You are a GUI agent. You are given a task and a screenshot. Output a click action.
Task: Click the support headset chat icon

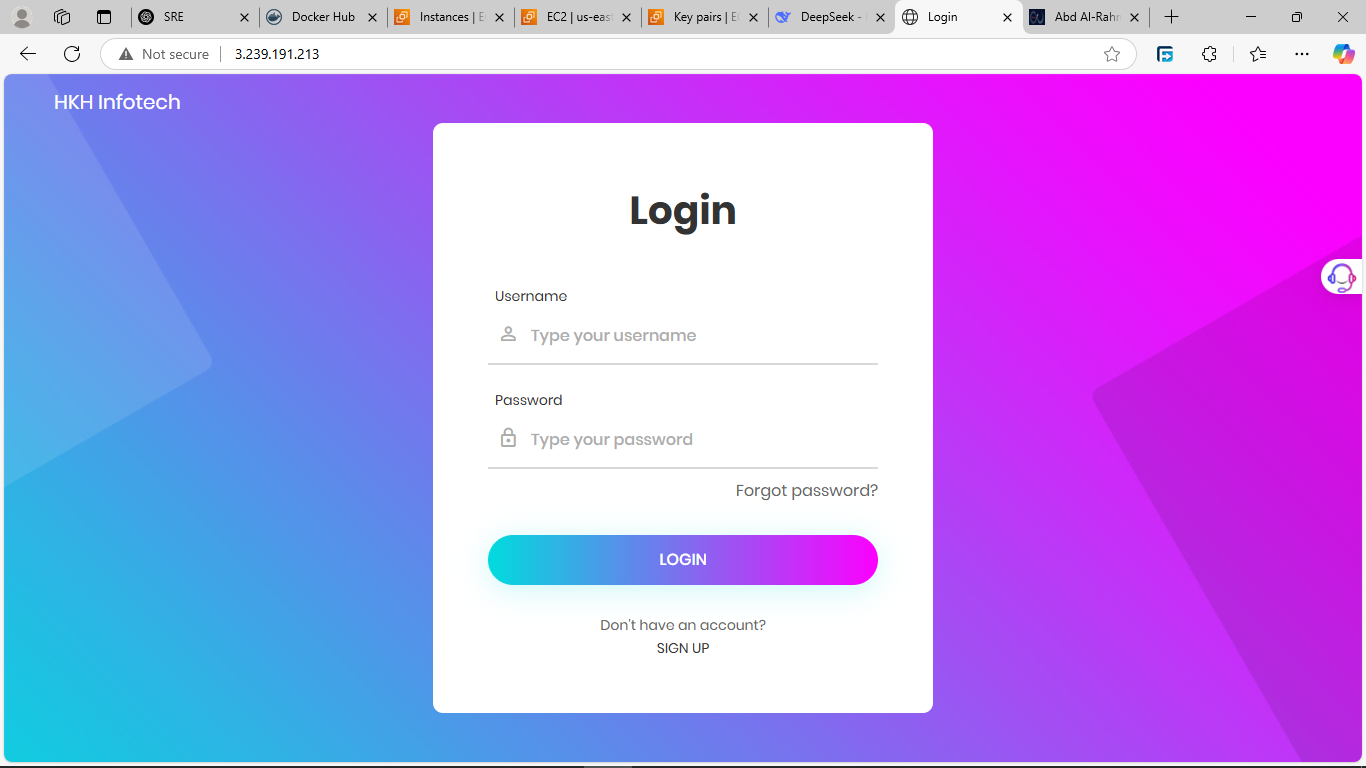1342,277
